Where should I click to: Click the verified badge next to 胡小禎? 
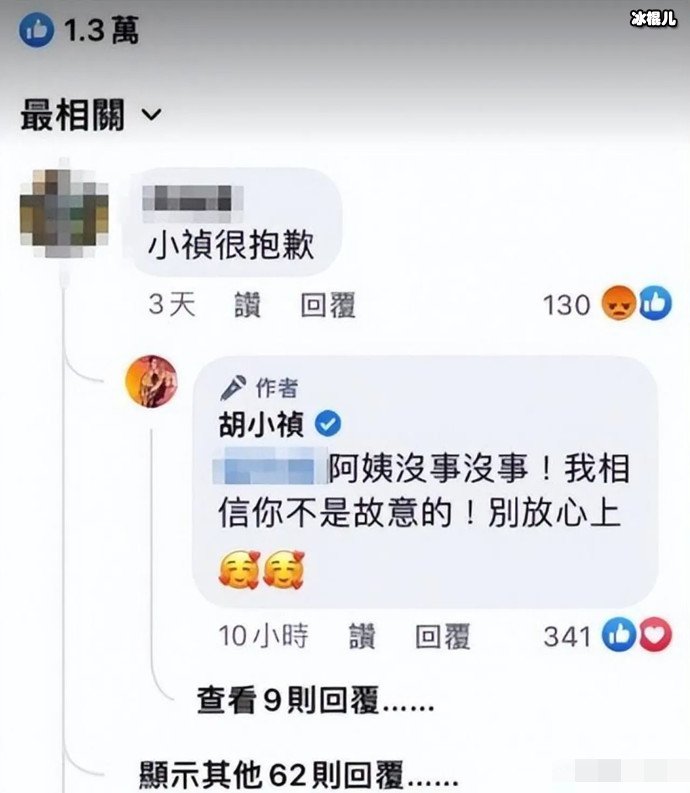pos(328,423)
